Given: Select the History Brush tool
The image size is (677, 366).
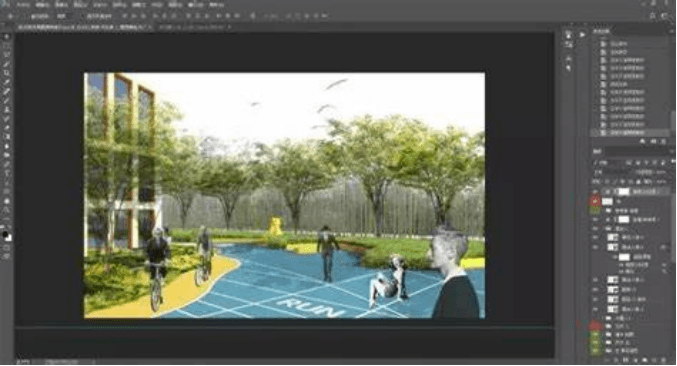Looking at the screenshot, I should (6, 119).
